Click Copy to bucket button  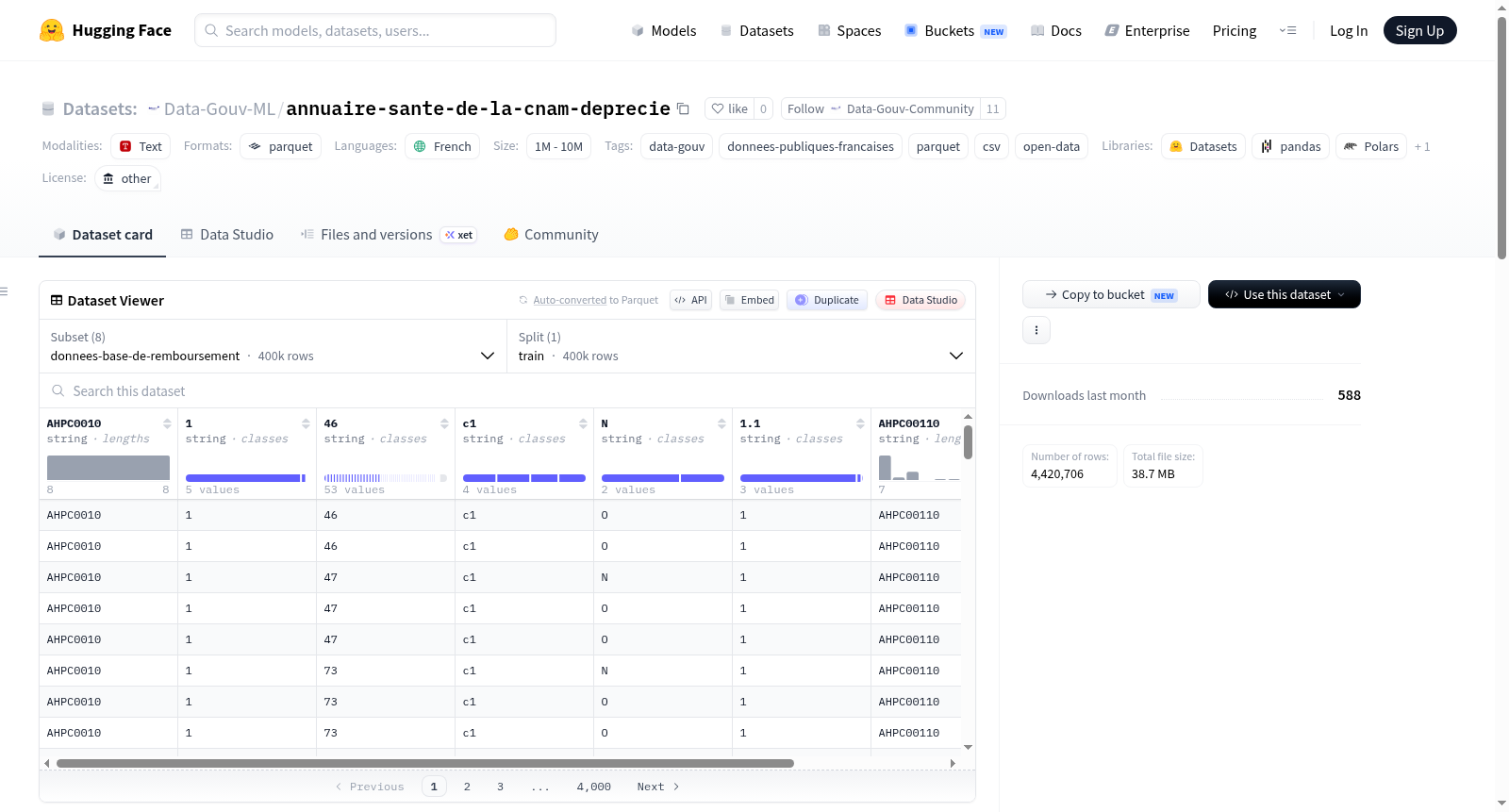pyautogui.click(x=1111, y=294)
